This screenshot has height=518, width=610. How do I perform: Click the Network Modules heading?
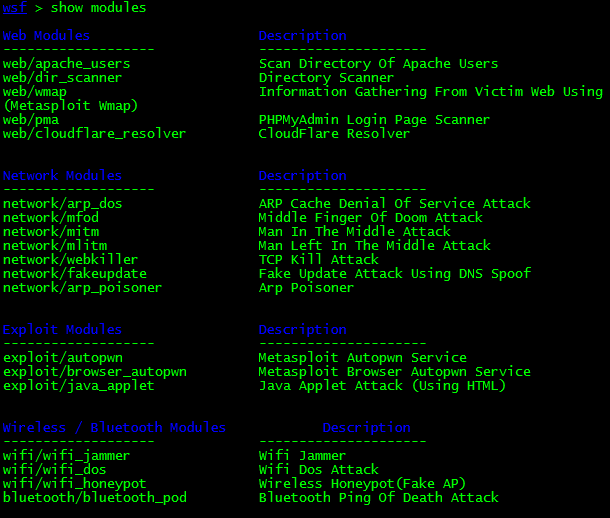click(x=62, y=175)
